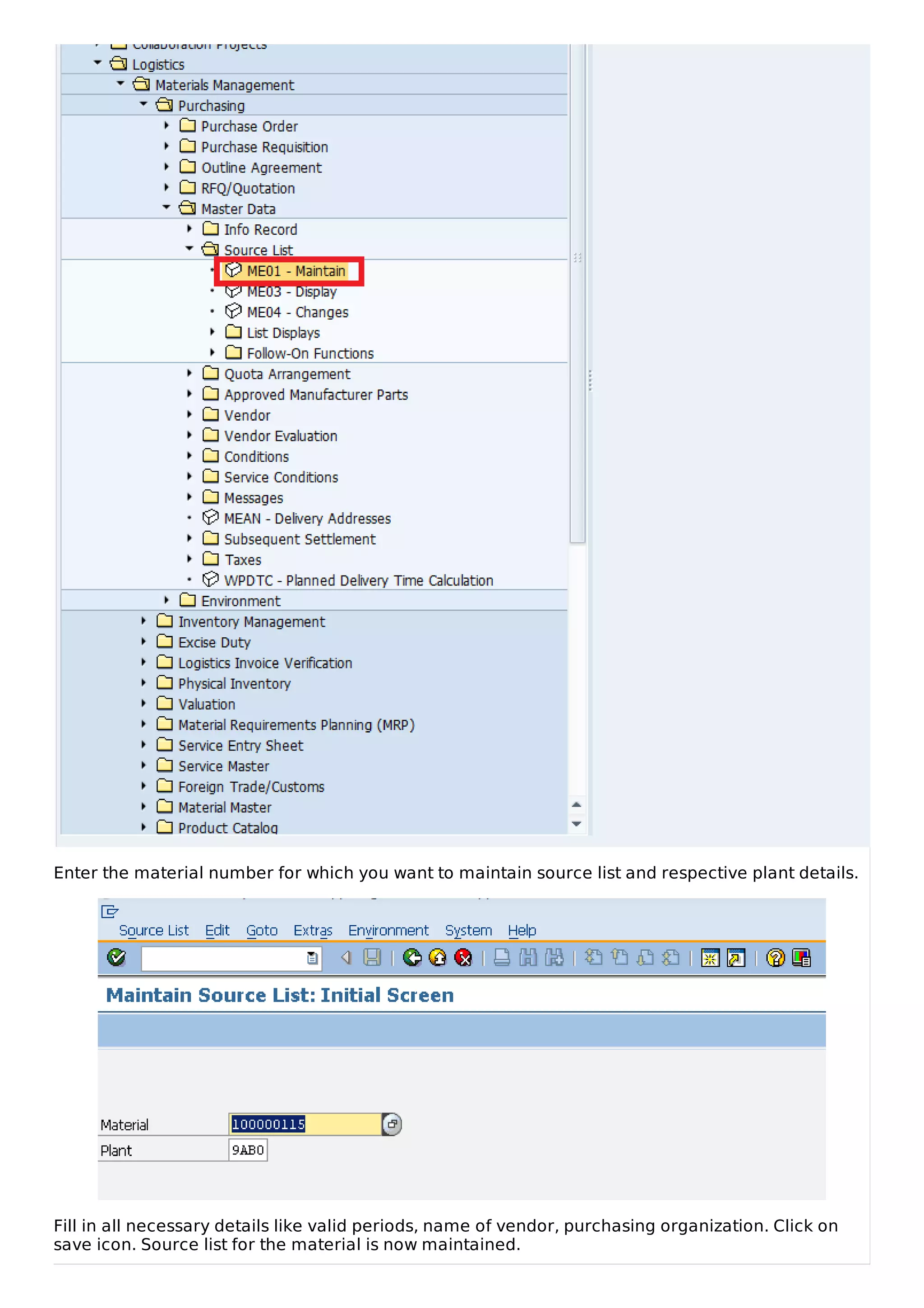Click the tree scrollbar down arrow

point(577,824)
